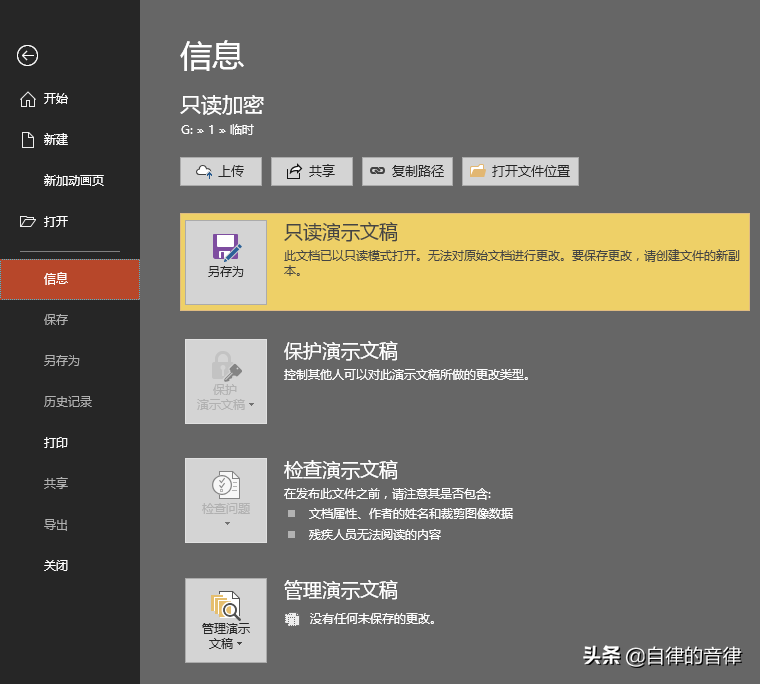Click 没有任何未保存的更改 text
The height and width of the screenshot is (684, 760).
point(372,619)
